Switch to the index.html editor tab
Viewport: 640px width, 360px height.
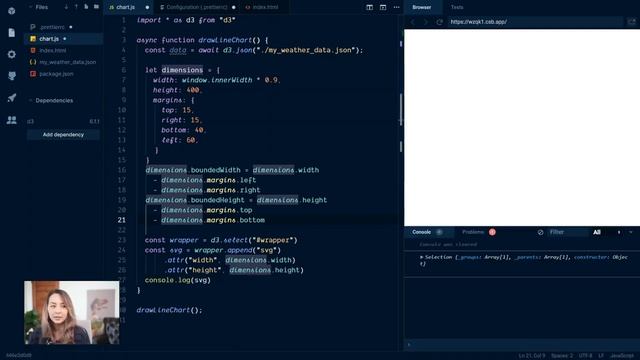pos(262,7)
